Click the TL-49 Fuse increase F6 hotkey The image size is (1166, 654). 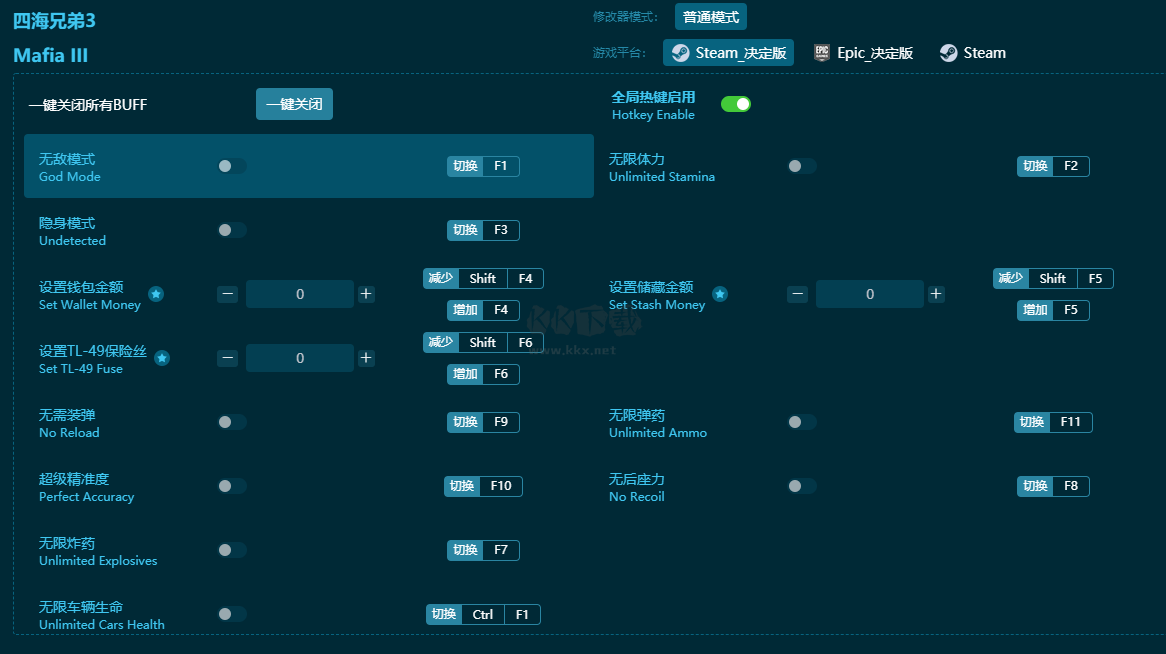pos(483,374)
